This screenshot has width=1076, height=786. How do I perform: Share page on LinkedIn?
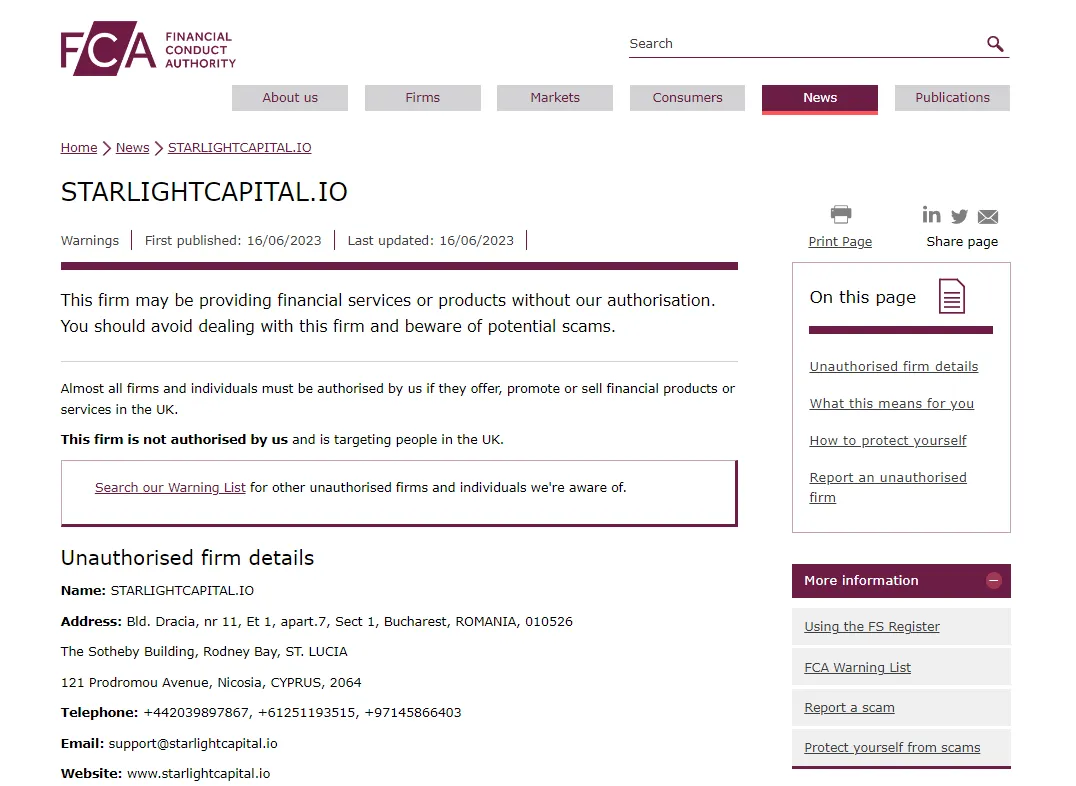931,215
